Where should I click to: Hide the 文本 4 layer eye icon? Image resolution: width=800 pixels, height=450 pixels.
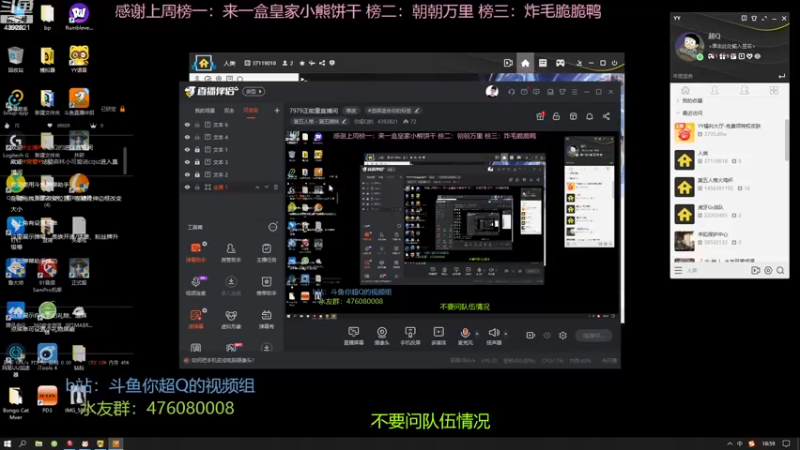(187, 137)
